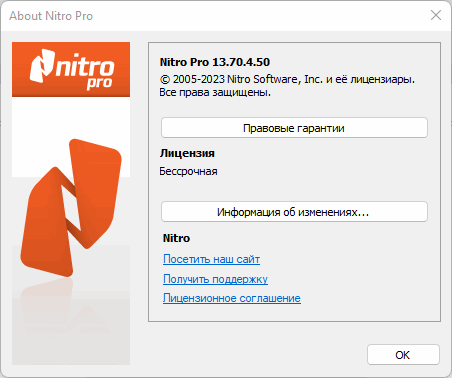452x378 pixels.
Task: Open the Получить поддержку support link
Action: pyautogui.click(x=215, y=279)
